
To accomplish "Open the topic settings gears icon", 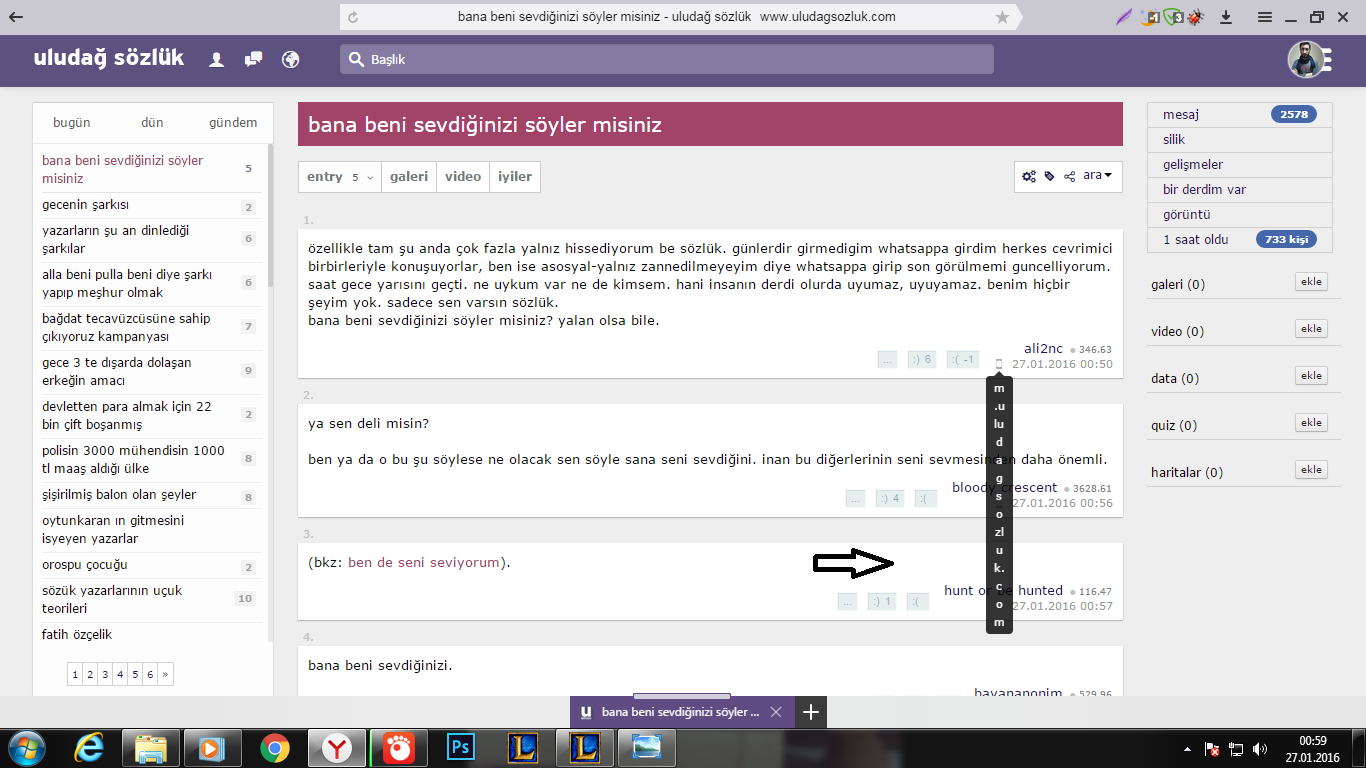I will (1029, 176).
